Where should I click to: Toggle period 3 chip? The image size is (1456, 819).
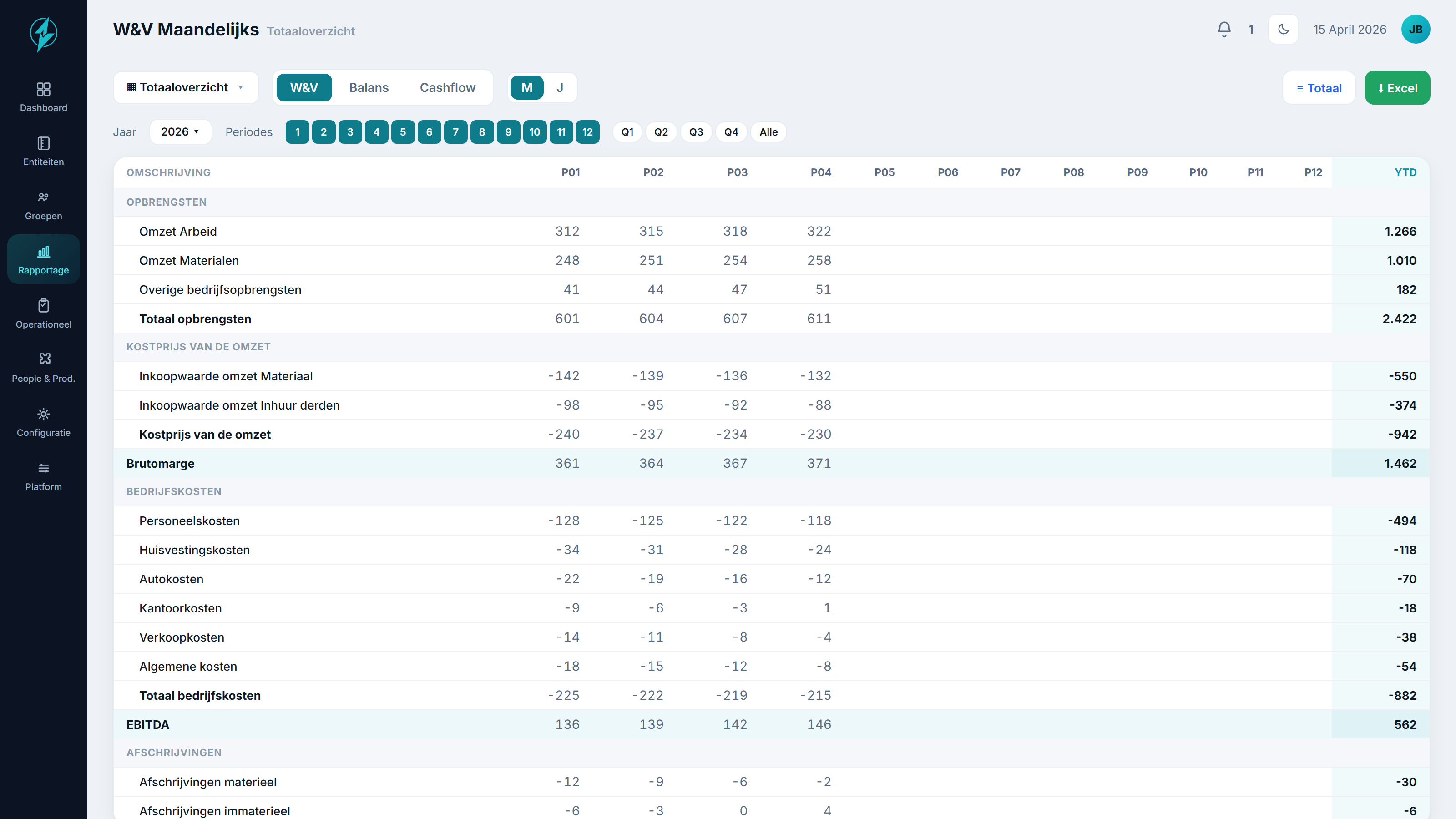[x=350, y=132]
